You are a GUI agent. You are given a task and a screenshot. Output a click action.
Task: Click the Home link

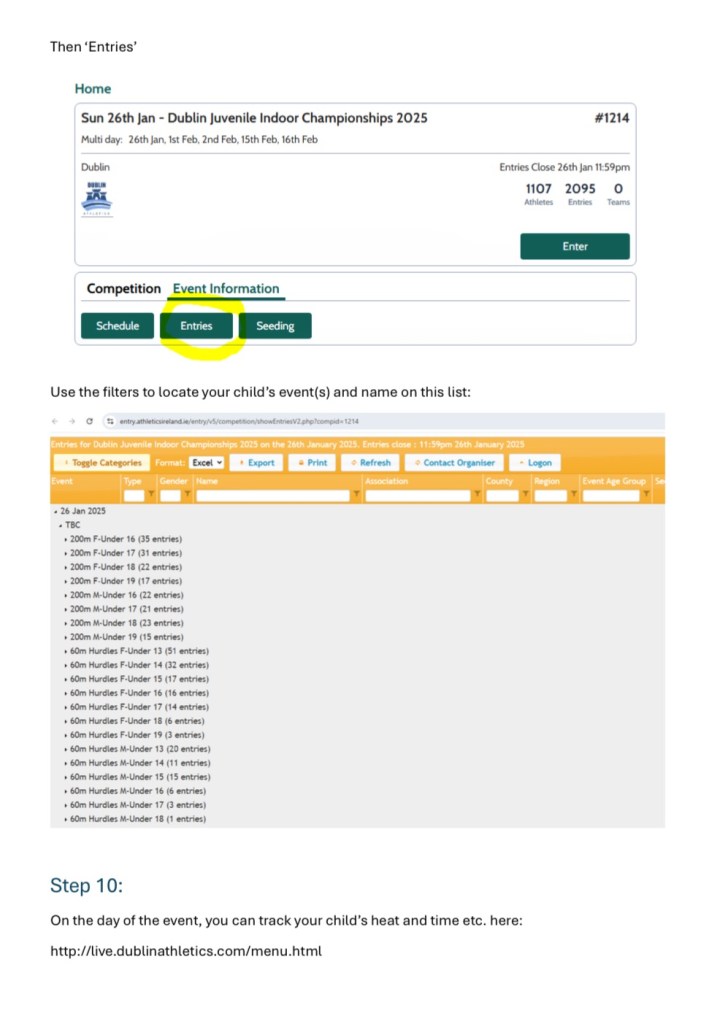pyautogui.click(x=93, y=89)
